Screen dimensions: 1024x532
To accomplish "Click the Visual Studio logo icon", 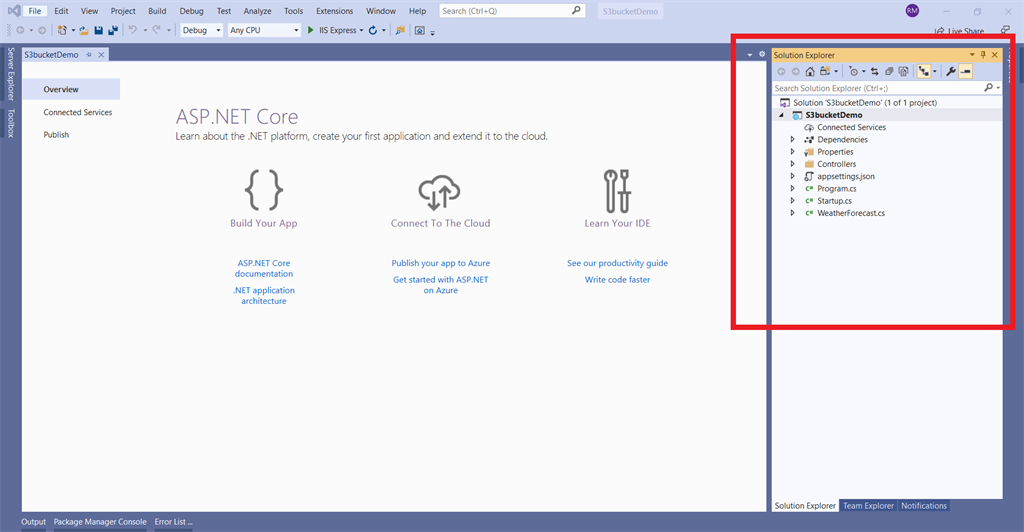I will click(x=13, y=10).
